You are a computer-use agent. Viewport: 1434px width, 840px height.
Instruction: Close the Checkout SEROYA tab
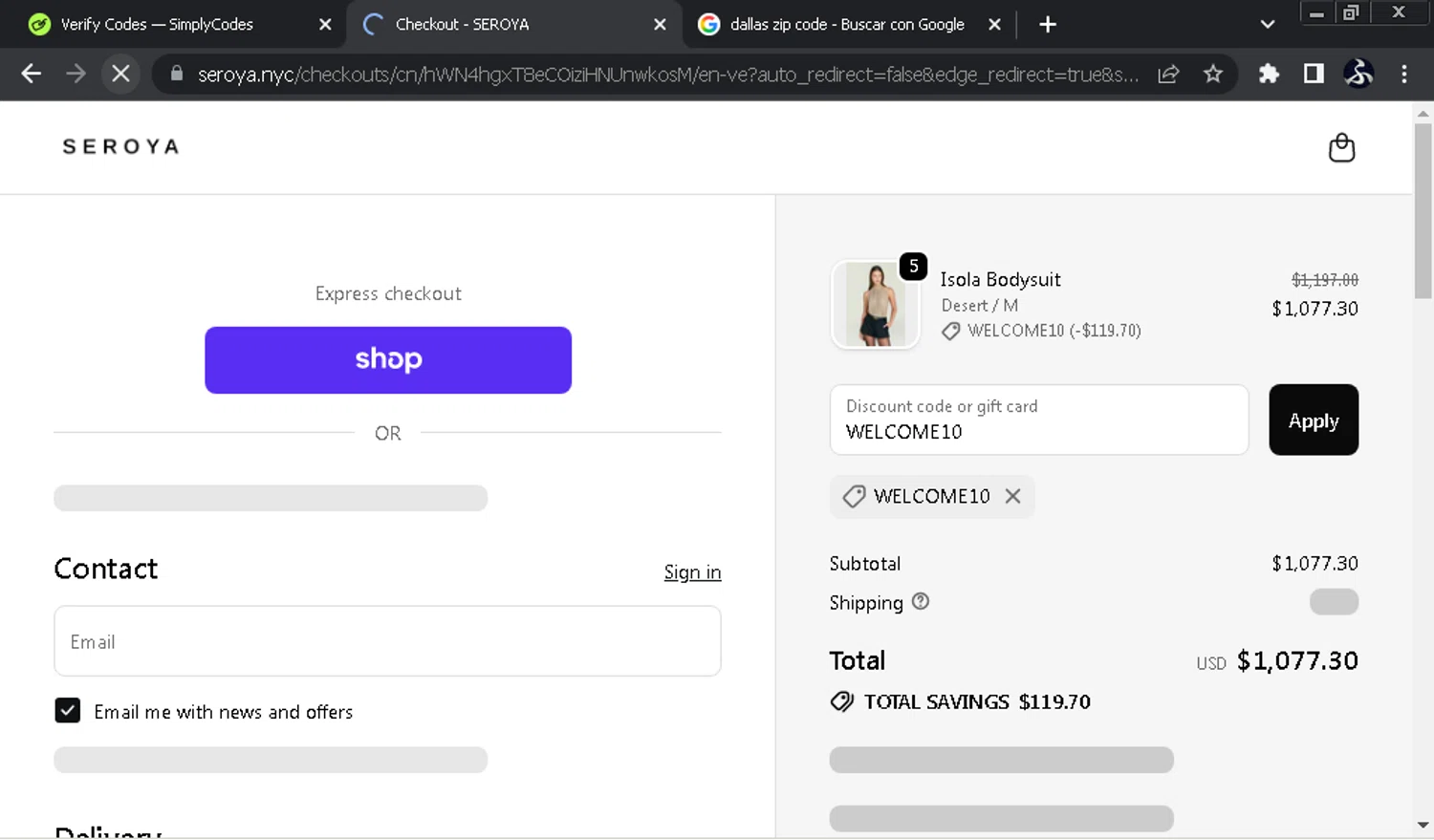pos(660,25)
